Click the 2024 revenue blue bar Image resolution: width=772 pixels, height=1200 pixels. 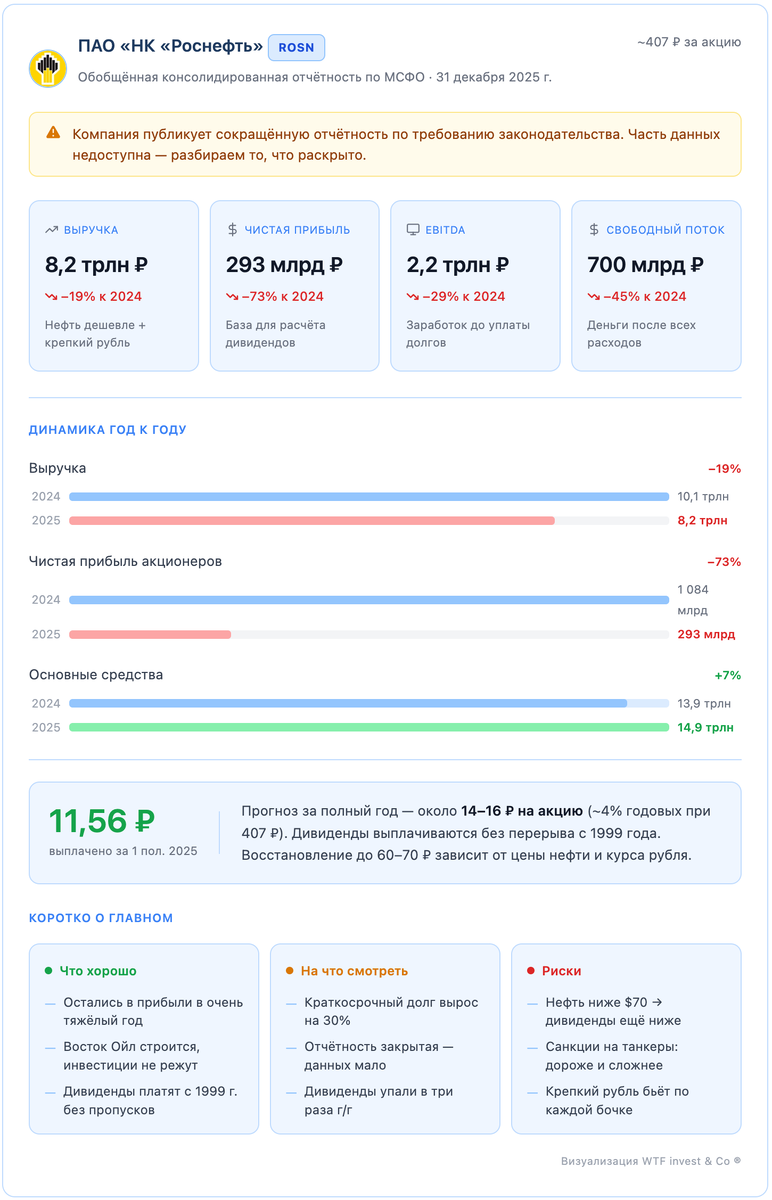click(369, 496)
